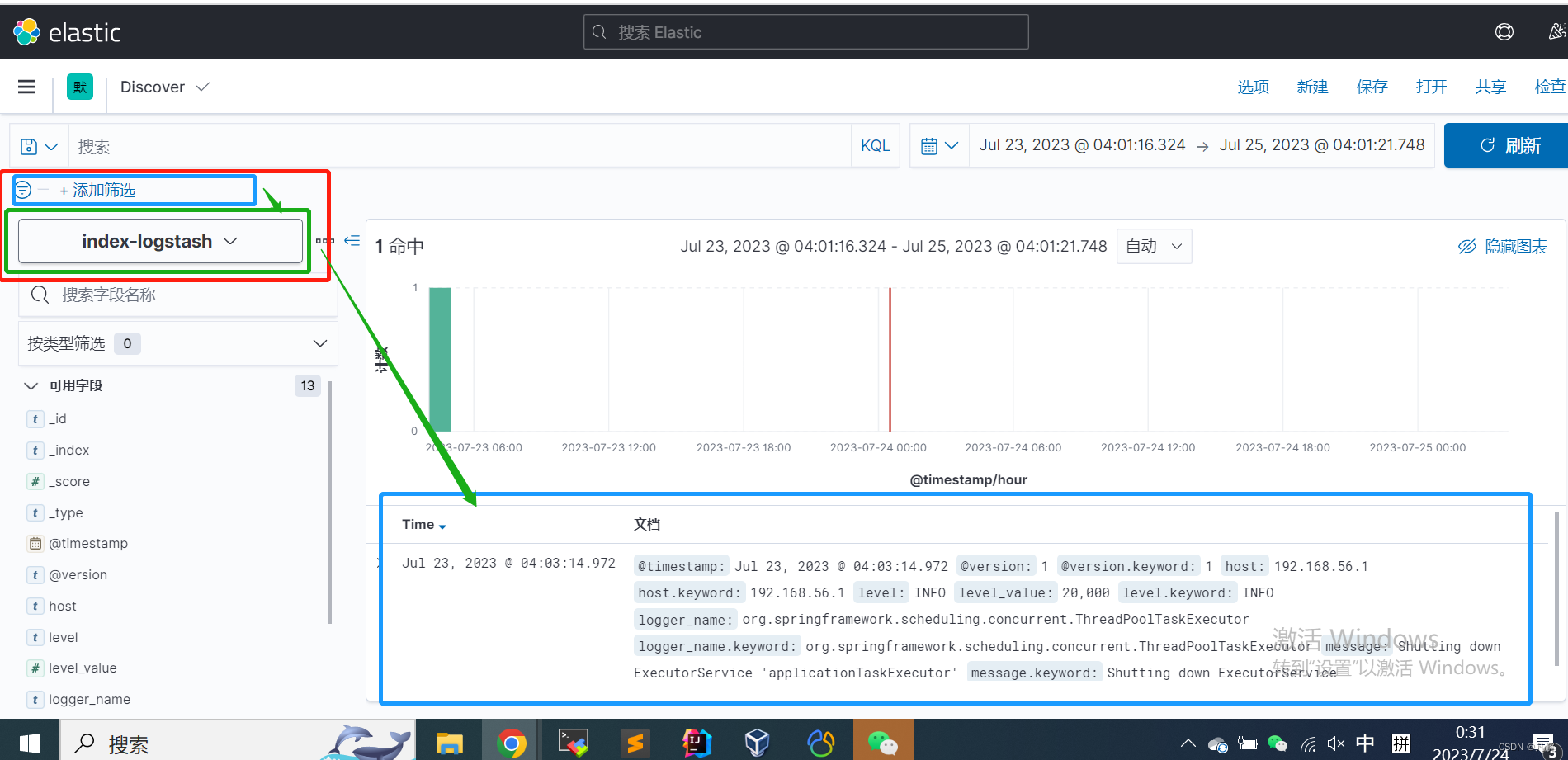The image size is (1568, 760).
Task: Open the 自动 interval dropdown
Action: tap(1154, 246)
